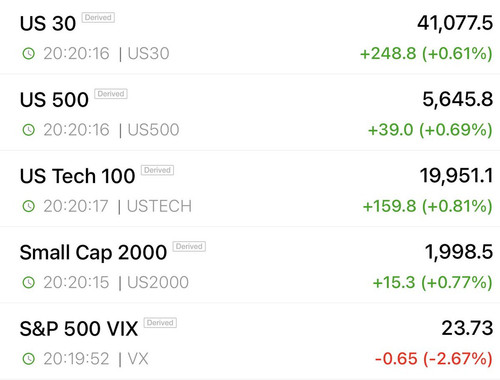
Task: Click Derived badge next to Small Cap 2000
Action: tap(189, 246)
